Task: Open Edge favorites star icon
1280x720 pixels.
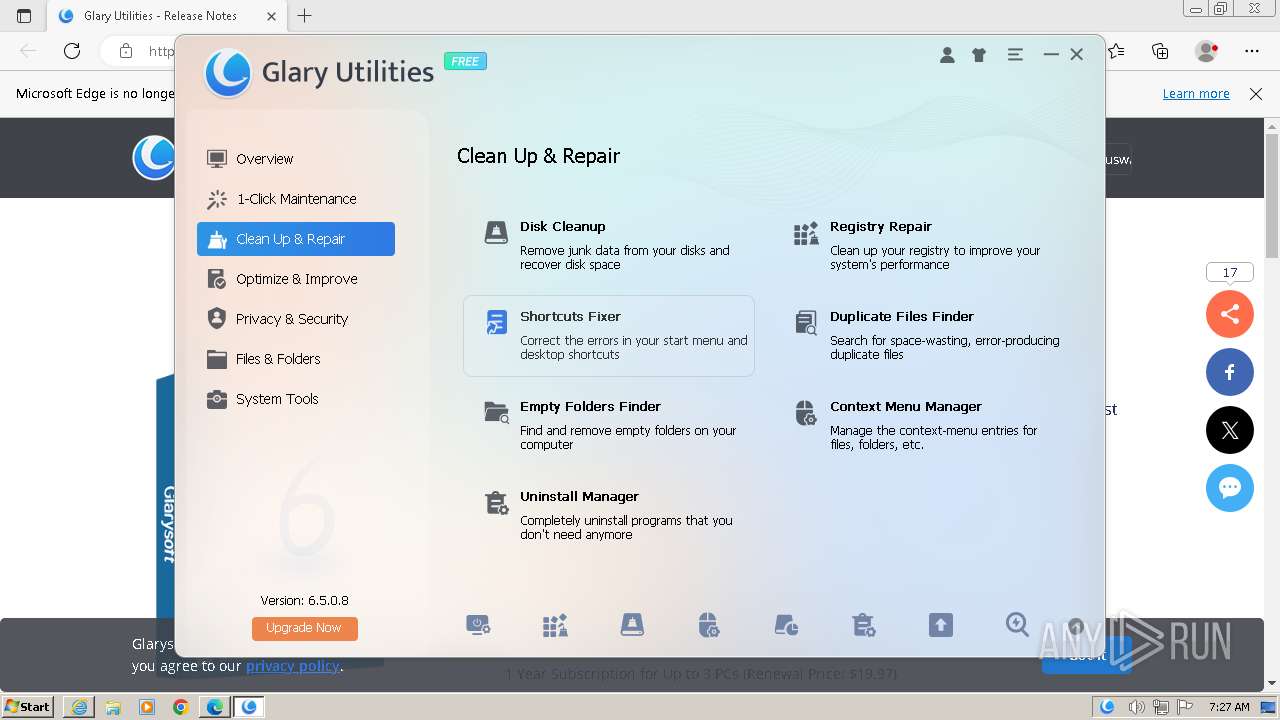Action: pyautogui.click(x=1116, y=51)
